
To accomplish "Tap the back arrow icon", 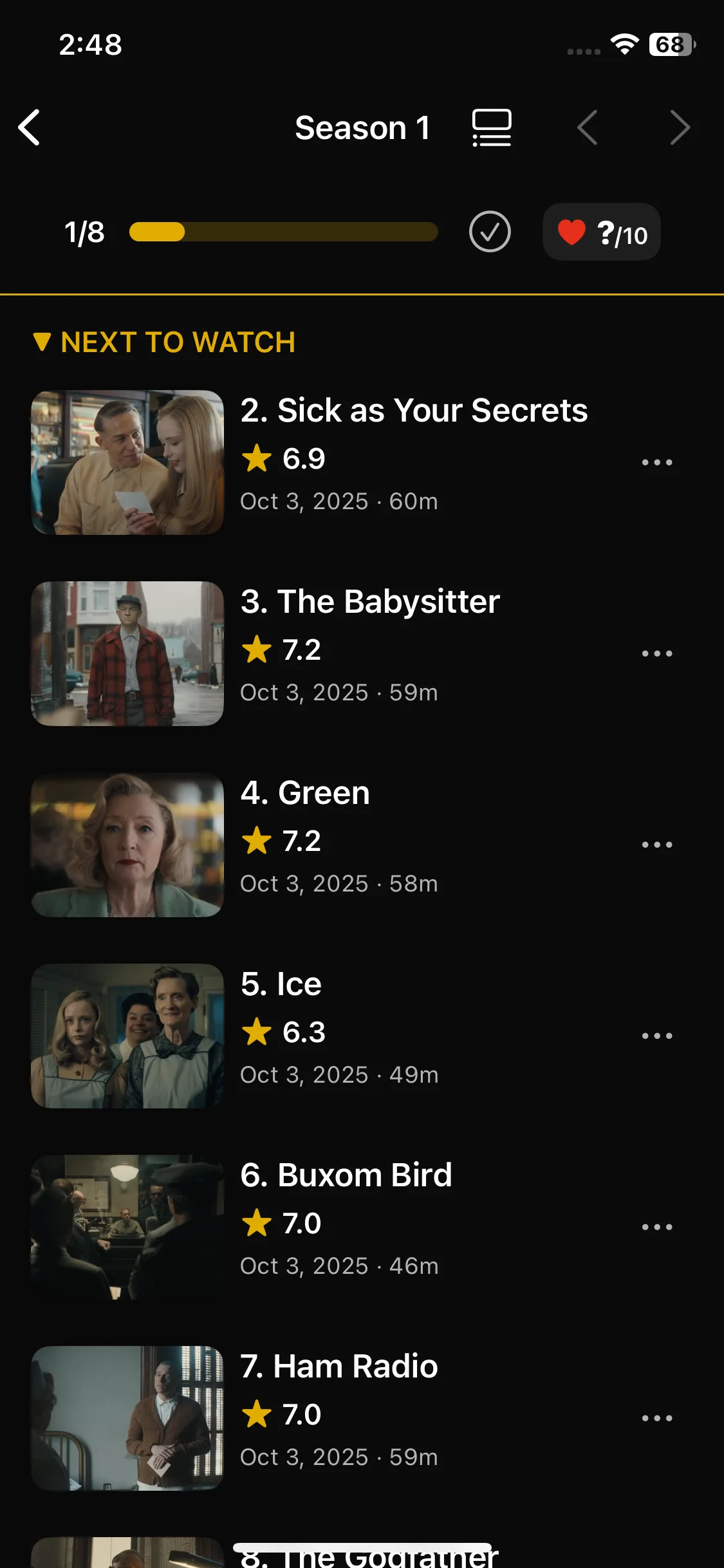I will pos(30,127).
